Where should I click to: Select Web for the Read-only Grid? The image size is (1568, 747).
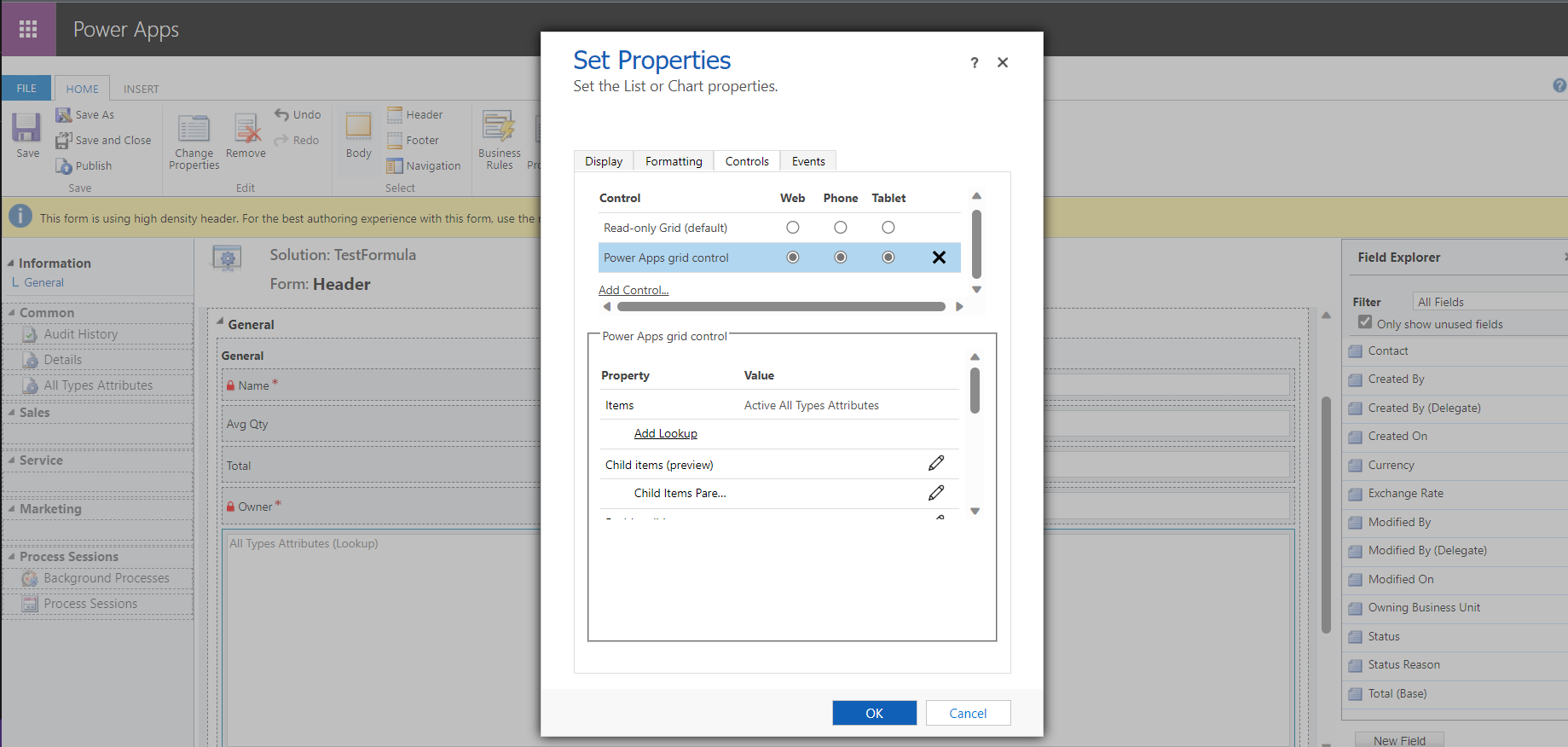tap(793, 228)
